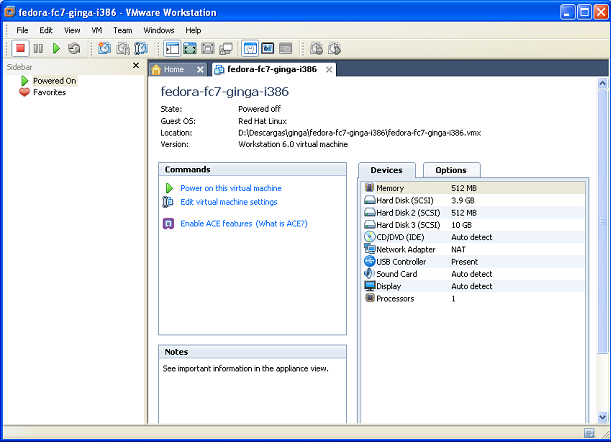The image size is (611, 443).
Task: Click the Reset toolbar button
Action: point(74,49)
